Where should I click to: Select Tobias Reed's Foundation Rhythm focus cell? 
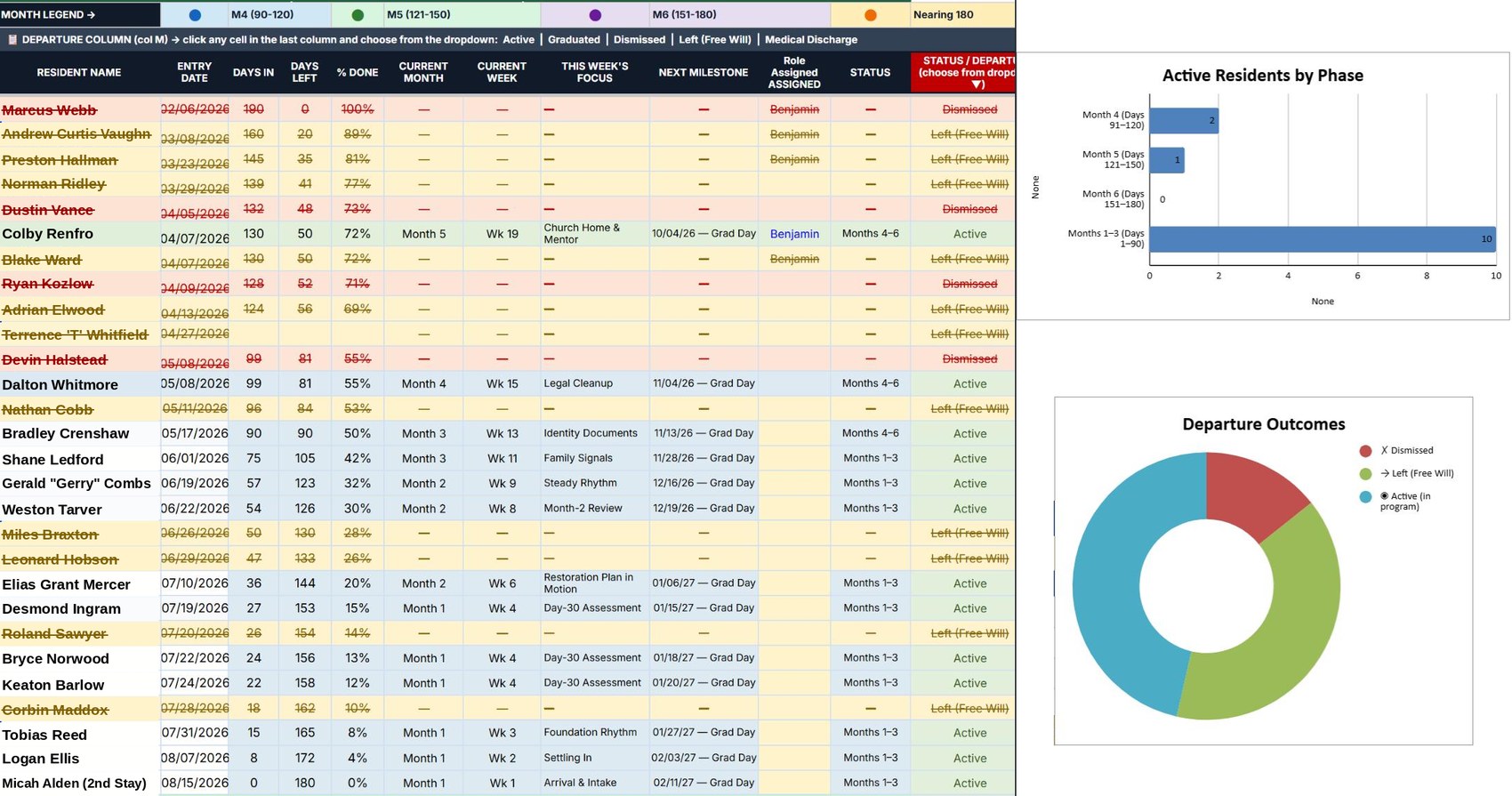tap(595, 733)
